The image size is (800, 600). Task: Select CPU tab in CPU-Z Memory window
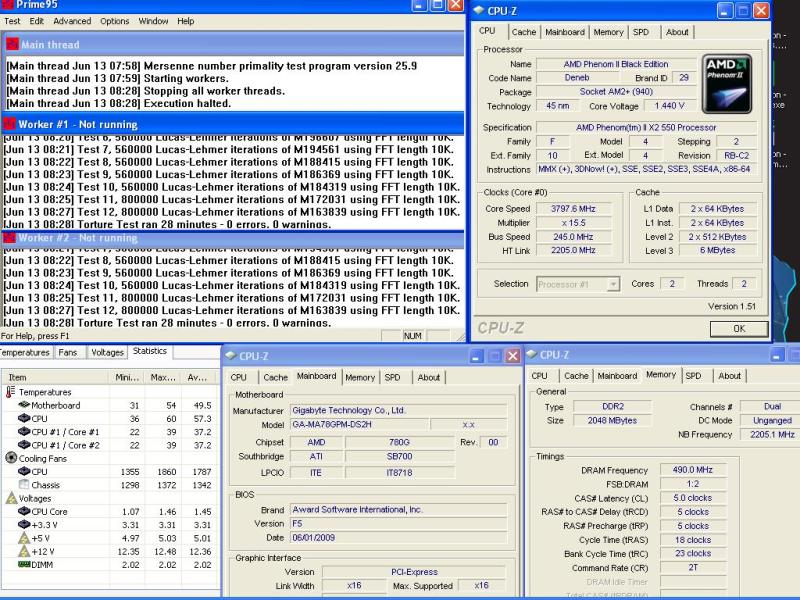coord(539,376)
